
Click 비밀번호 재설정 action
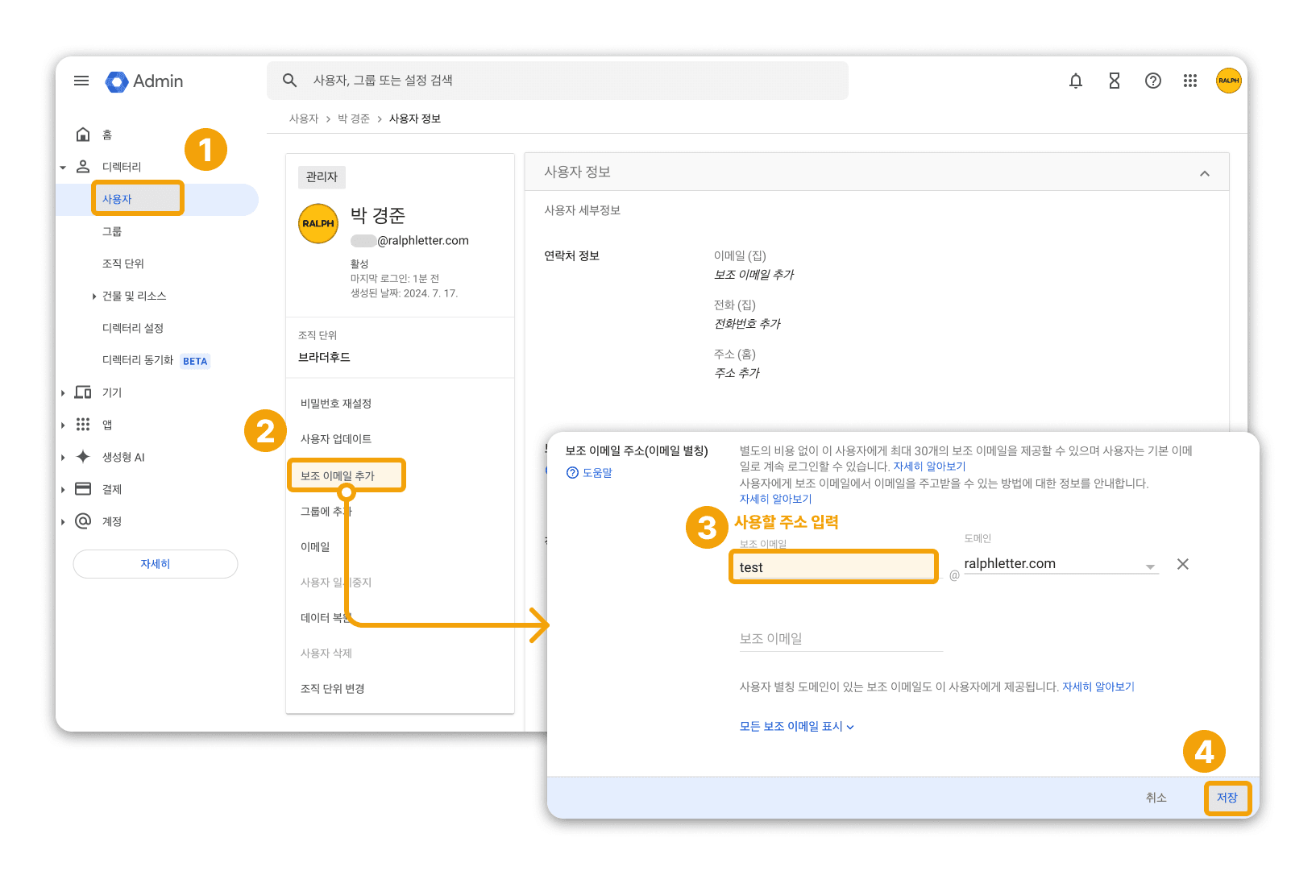[x=336, y=404]
